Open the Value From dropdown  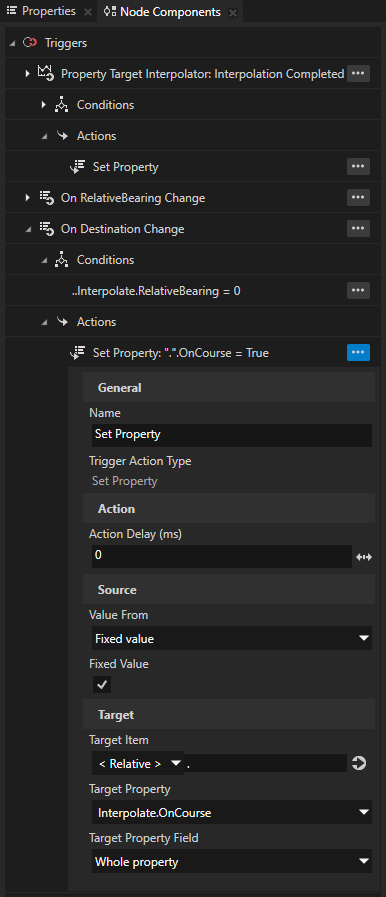point(232,638)
